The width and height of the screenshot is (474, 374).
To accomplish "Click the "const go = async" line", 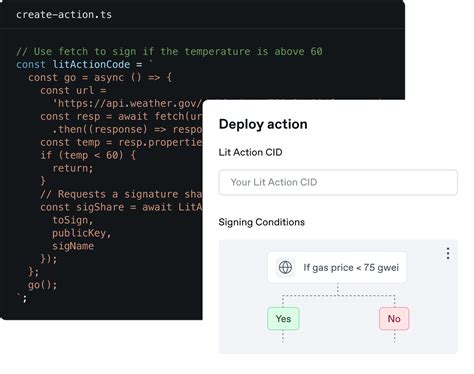I will 100,77.
